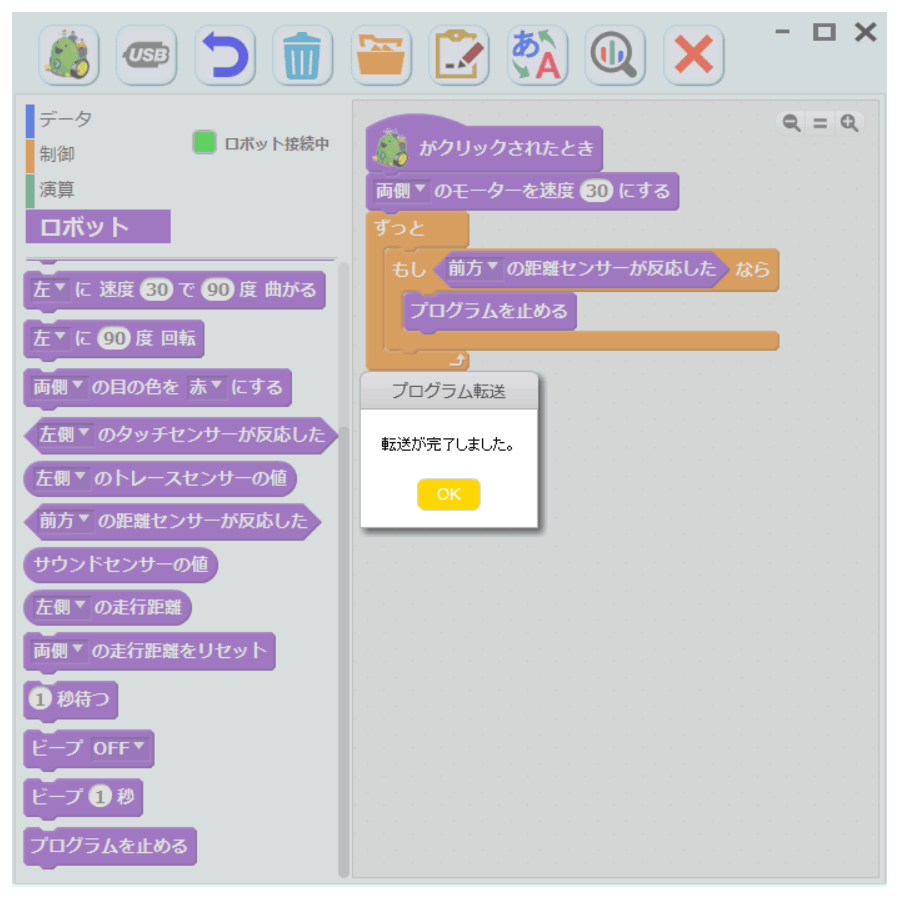900x900 pixels.
Task: Click the seconds field on 秒待つ block
Action: coord(40,699)
